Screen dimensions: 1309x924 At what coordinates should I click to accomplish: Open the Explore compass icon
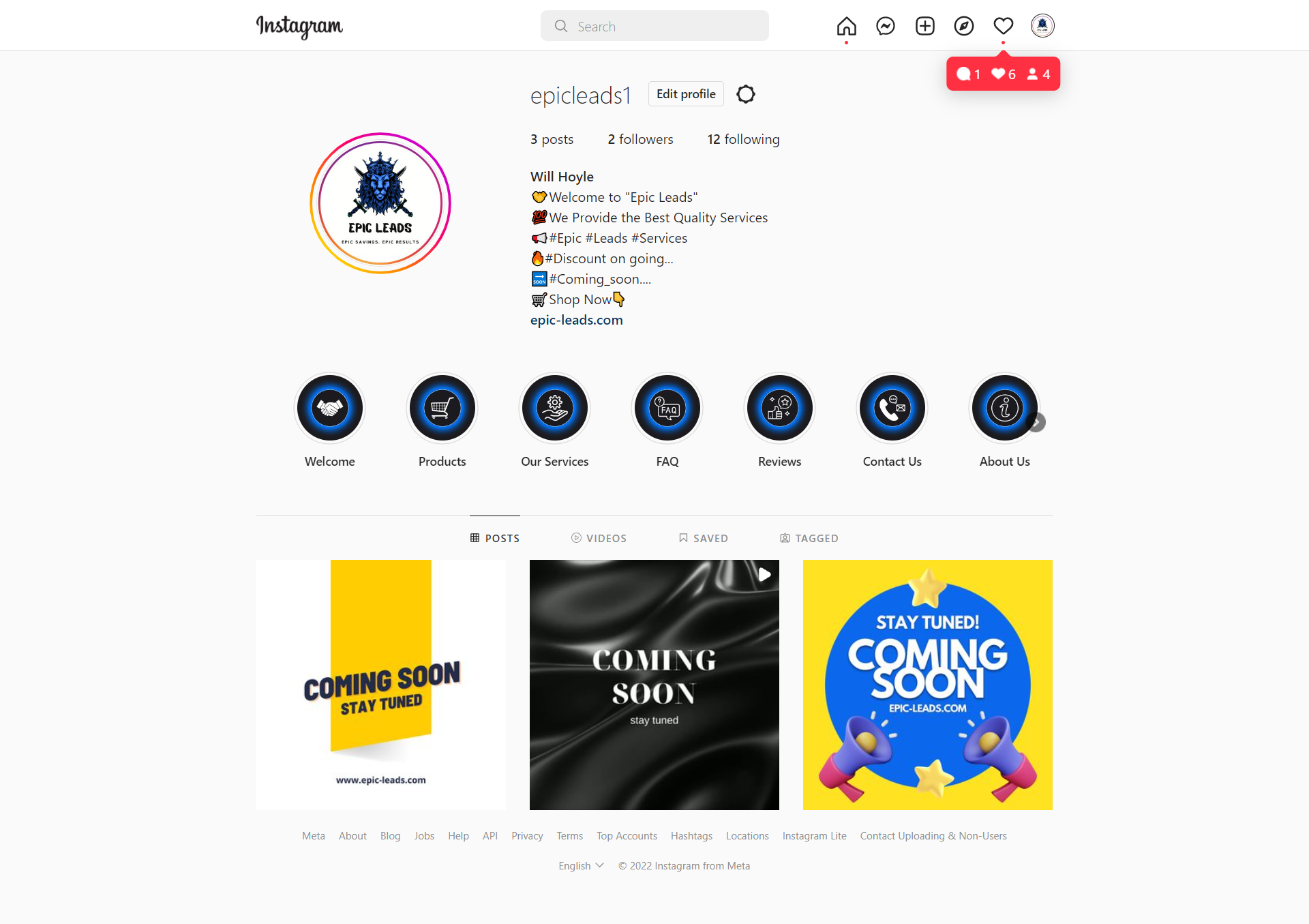click(x=964, y=27)
